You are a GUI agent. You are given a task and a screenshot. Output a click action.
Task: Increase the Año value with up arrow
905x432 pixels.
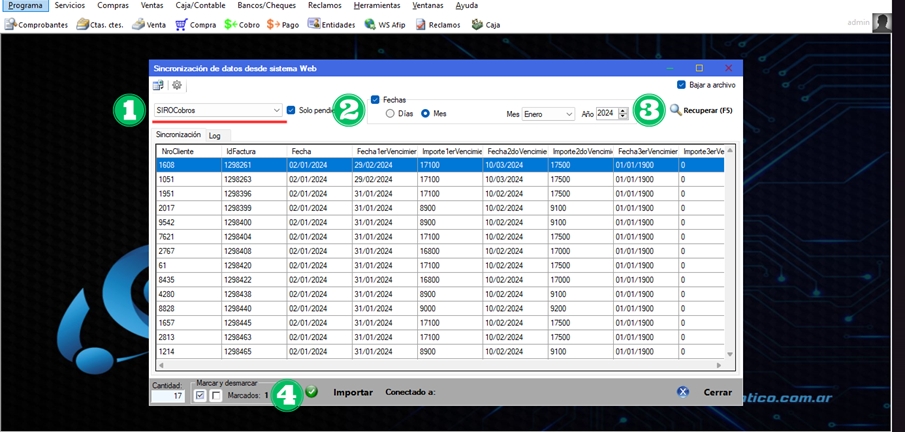click(x=622, y=111)
